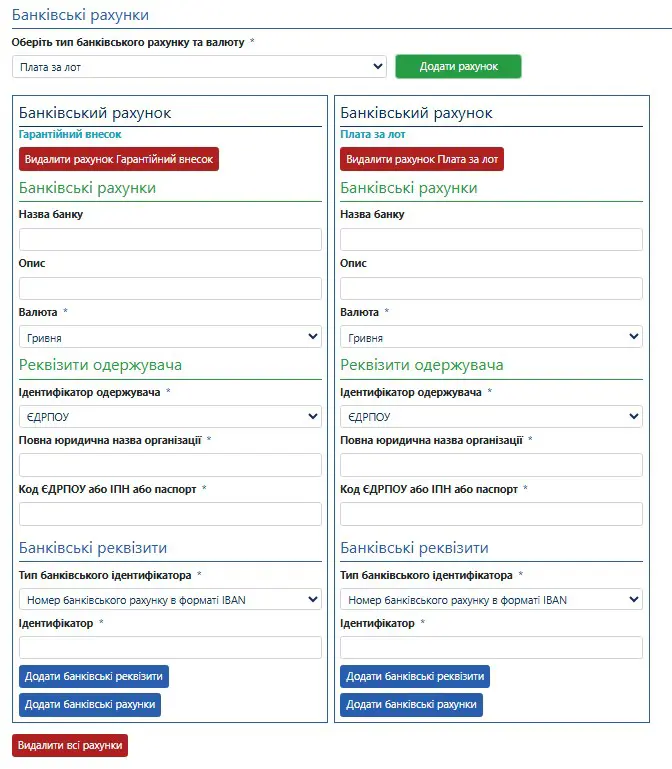672x769 pixels.
Task: Click Назва банку field in right account
Action: click(x=491, y=240)
